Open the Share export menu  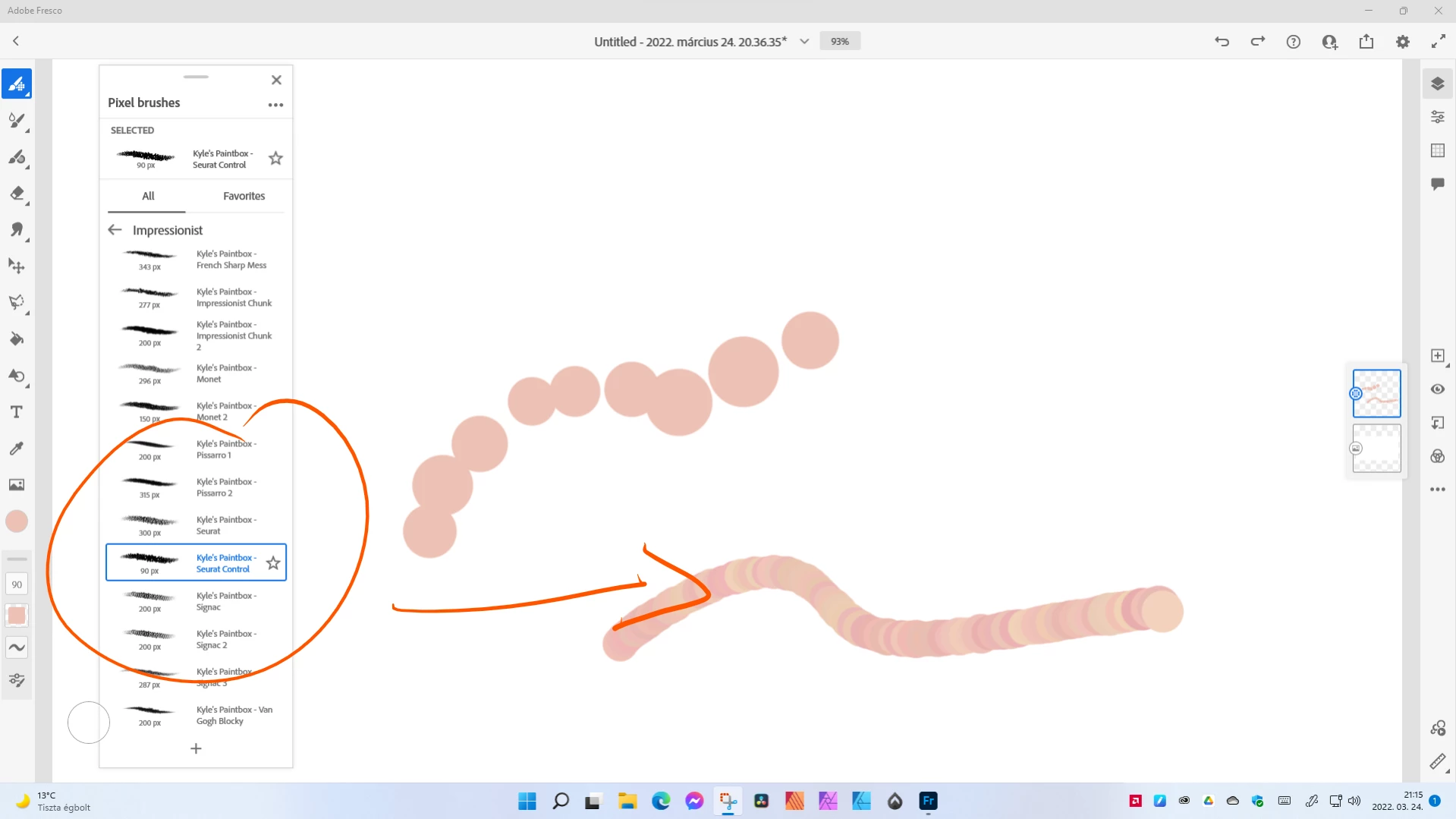(1366, 42)
